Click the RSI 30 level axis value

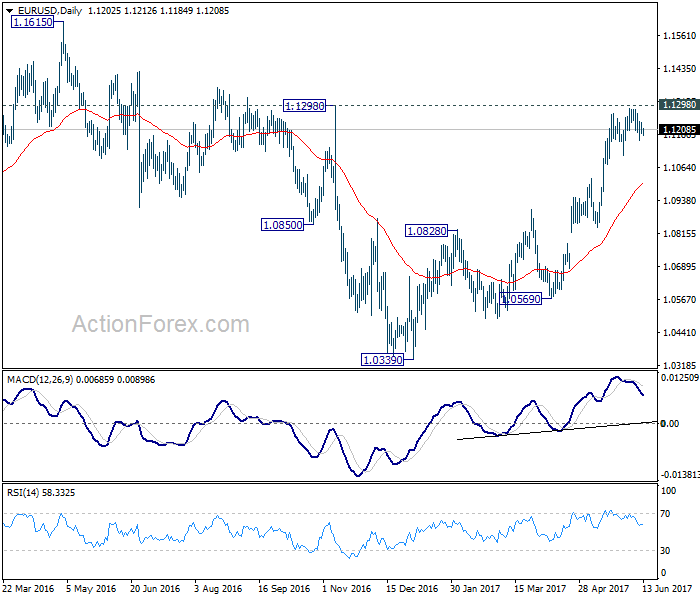pyautogui.click(x=665, y=550)
